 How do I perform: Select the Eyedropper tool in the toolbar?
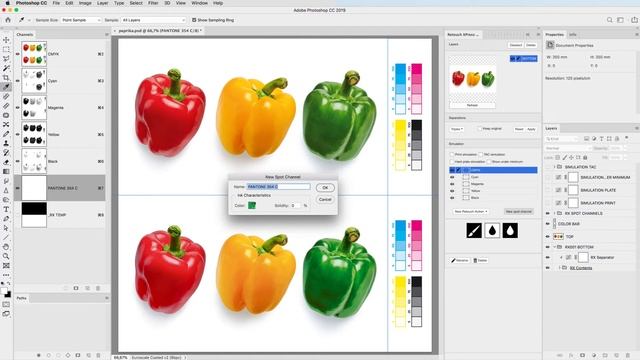[6, 87]
